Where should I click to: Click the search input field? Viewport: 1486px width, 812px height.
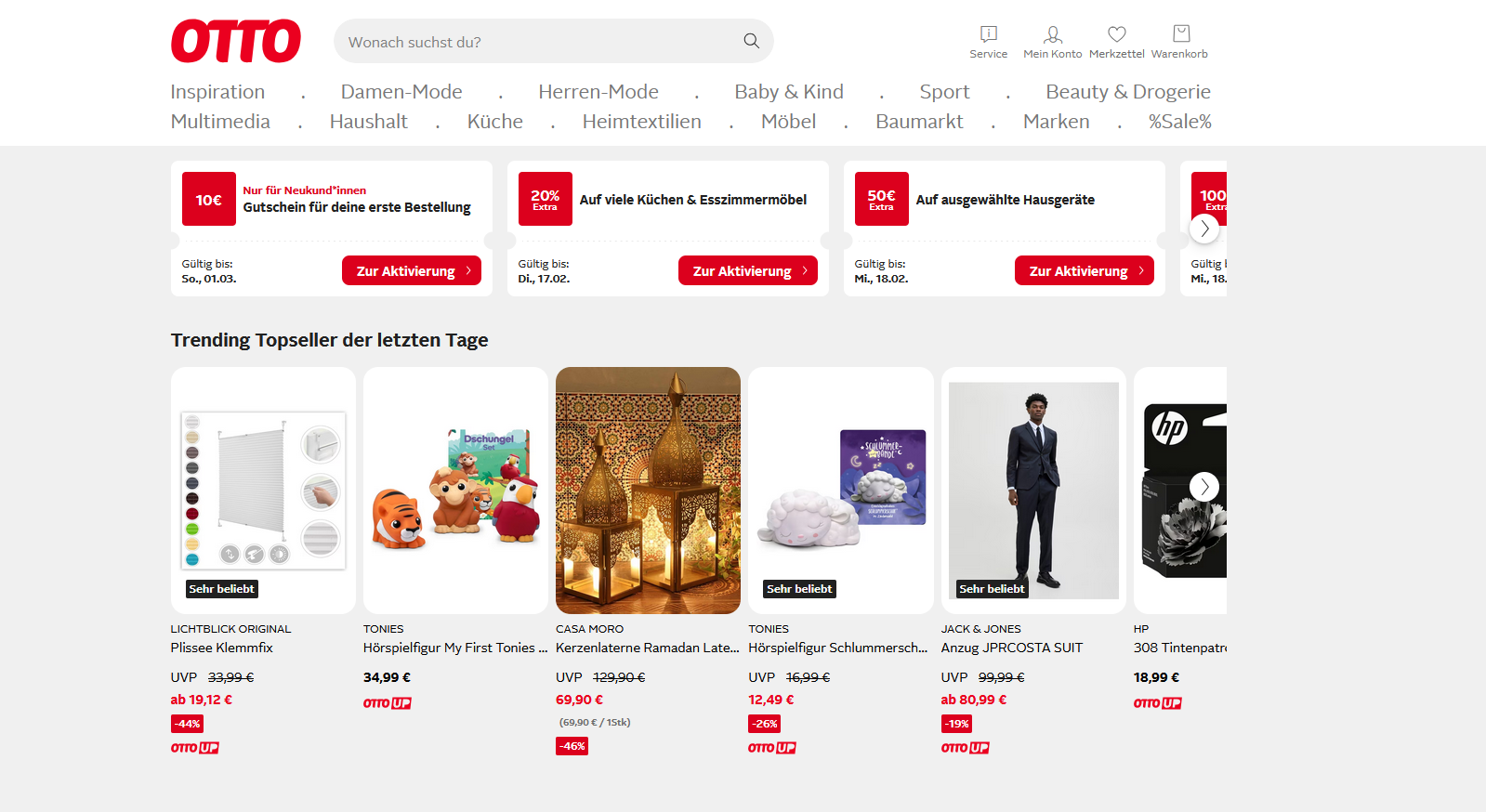[x=539, y=42]
